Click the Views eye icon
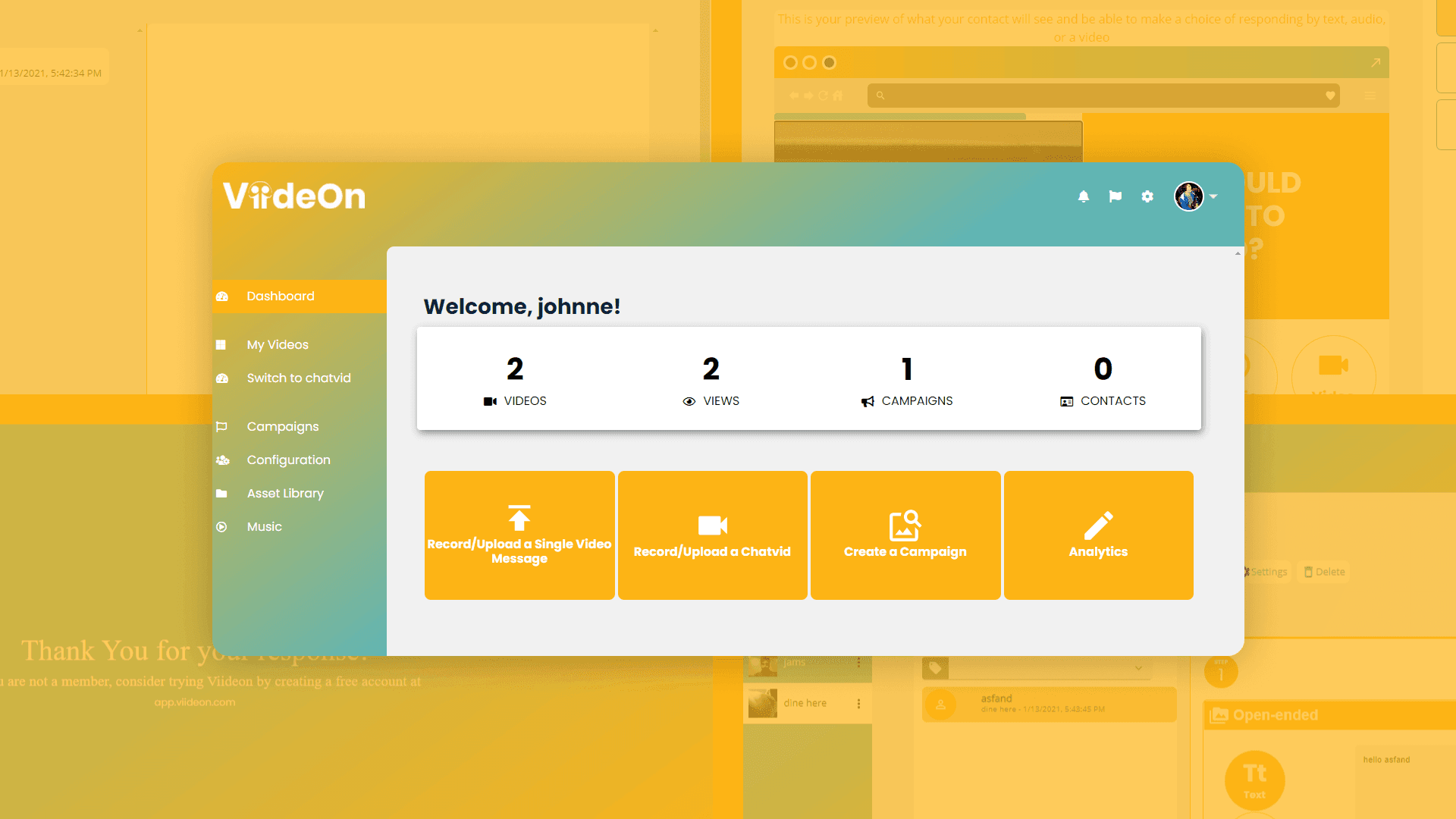 pos(689,402)
